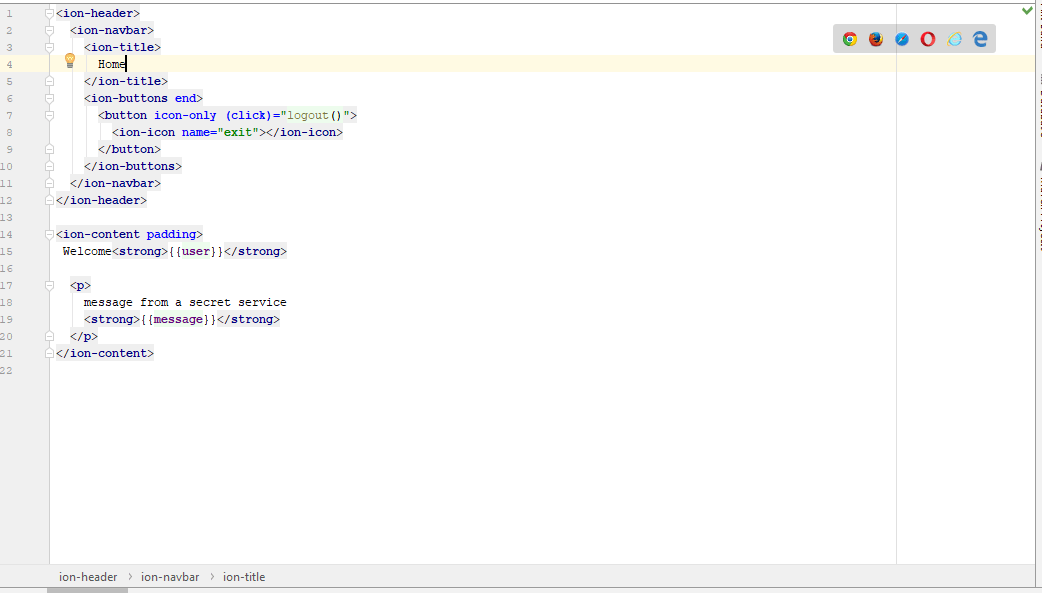Open the page in Opera
The image size is (1042, 593).
click(x=928, y=39)
